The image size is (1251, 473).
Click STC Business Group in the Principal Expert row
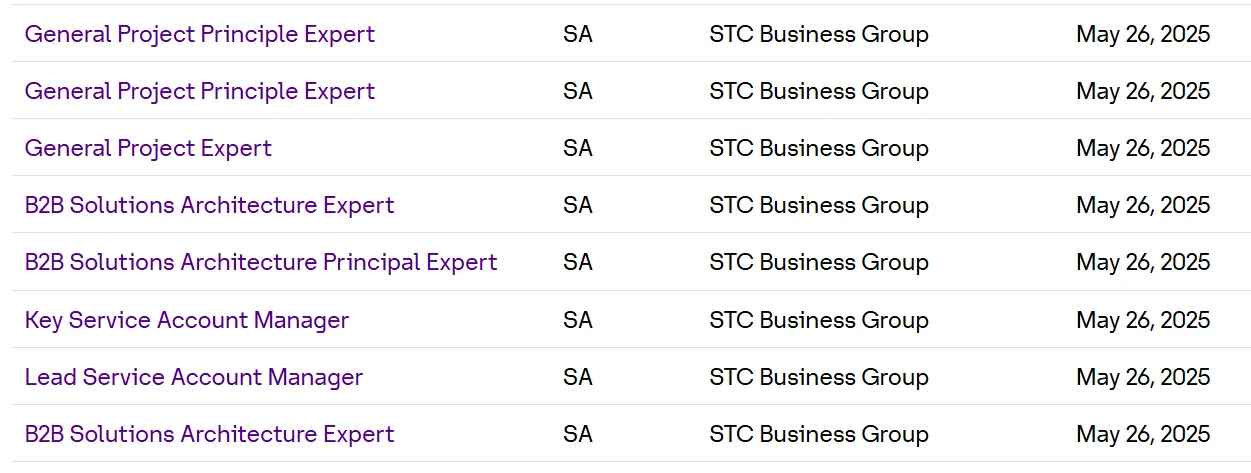coord(819,262)
